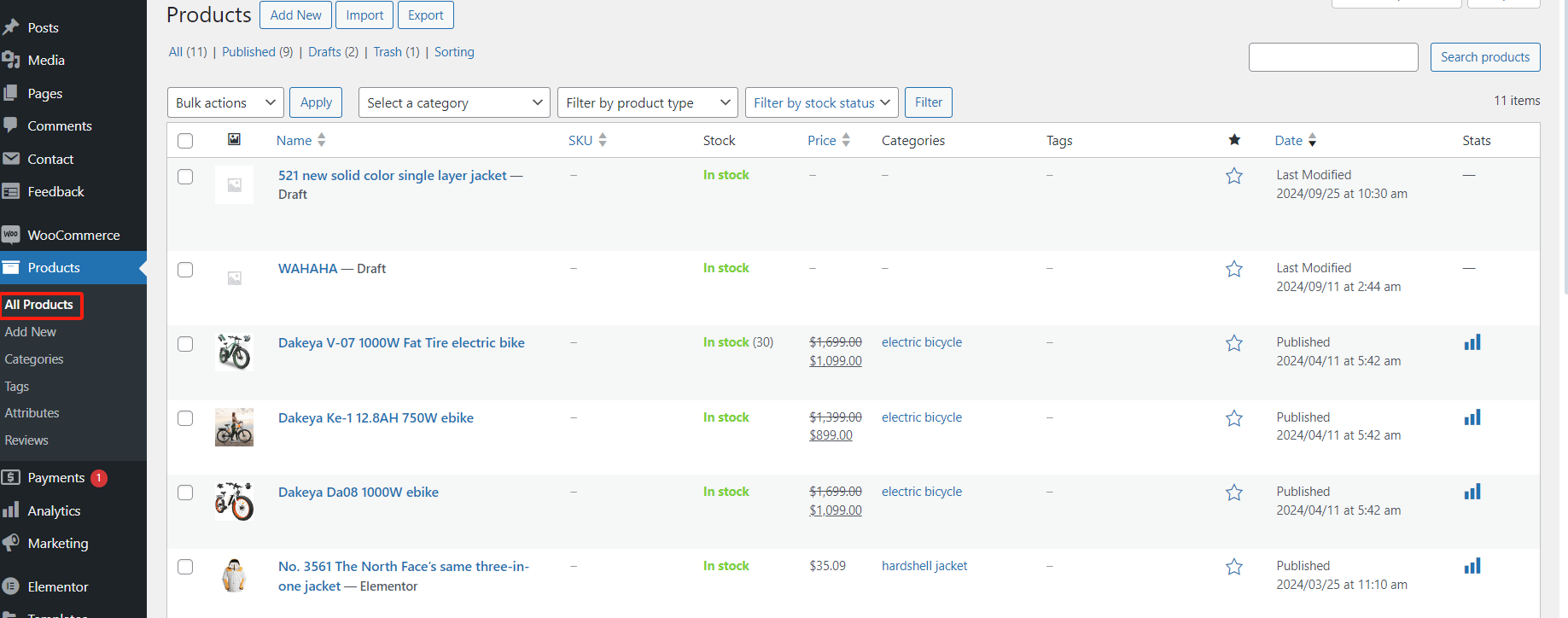The height and width of the screenshot is (618, 1568).
Task: Open the Dakeya Da08 ebike thumbnail
Action: pos(234,501)
